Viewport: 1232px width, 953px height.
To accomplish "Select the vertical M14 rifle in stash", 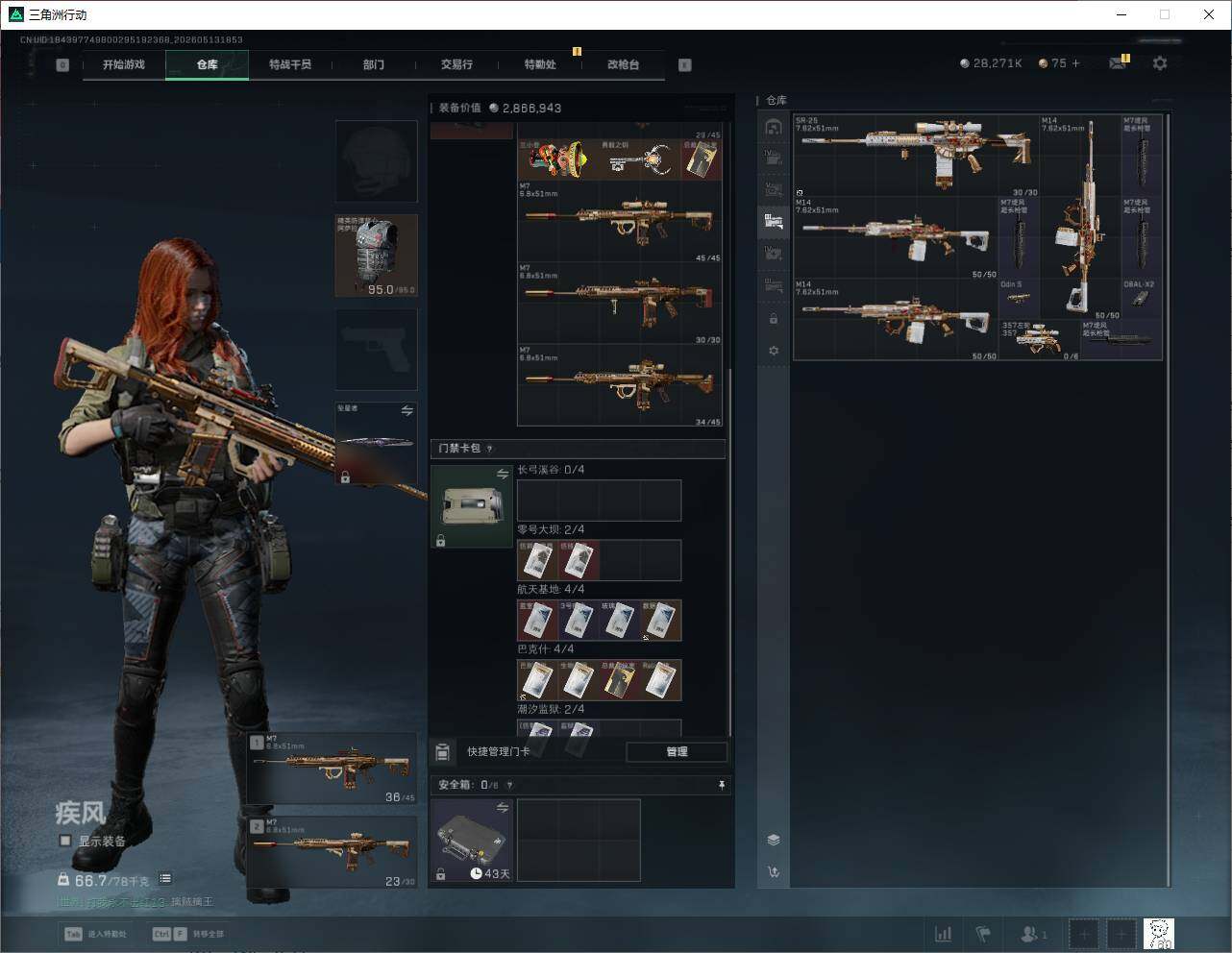I will point(1081,217).
